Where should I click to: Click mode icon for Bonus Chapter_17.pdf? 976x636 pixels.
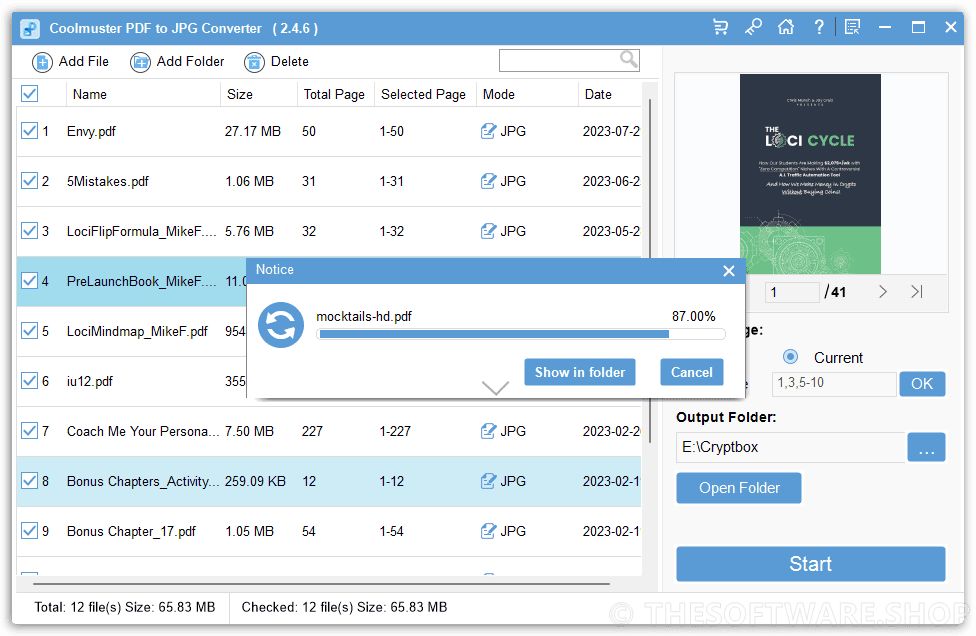[489, 531]
